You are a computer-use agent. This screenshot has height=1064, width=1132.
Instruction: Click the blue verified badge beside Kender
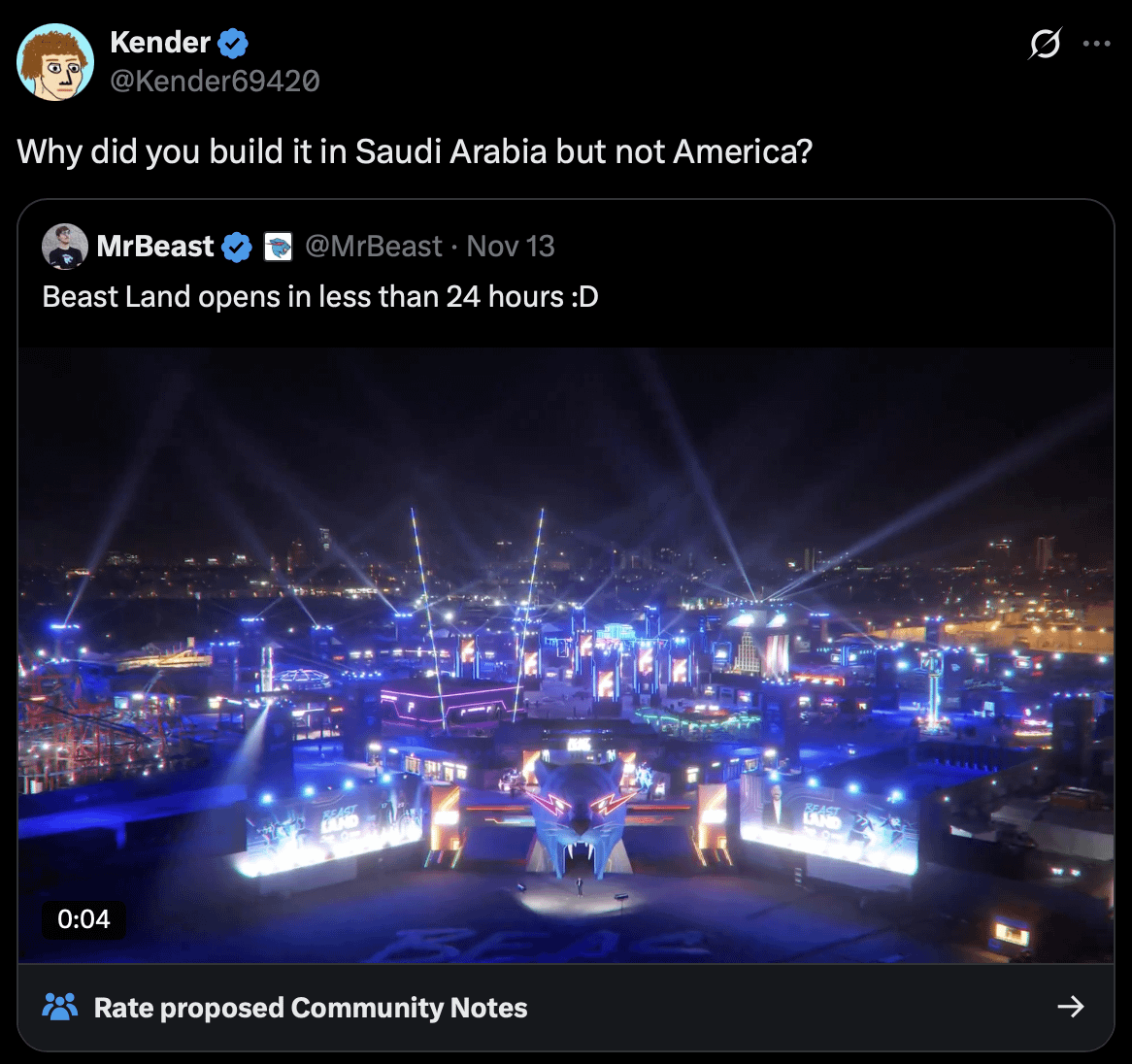tap(233, 43)
